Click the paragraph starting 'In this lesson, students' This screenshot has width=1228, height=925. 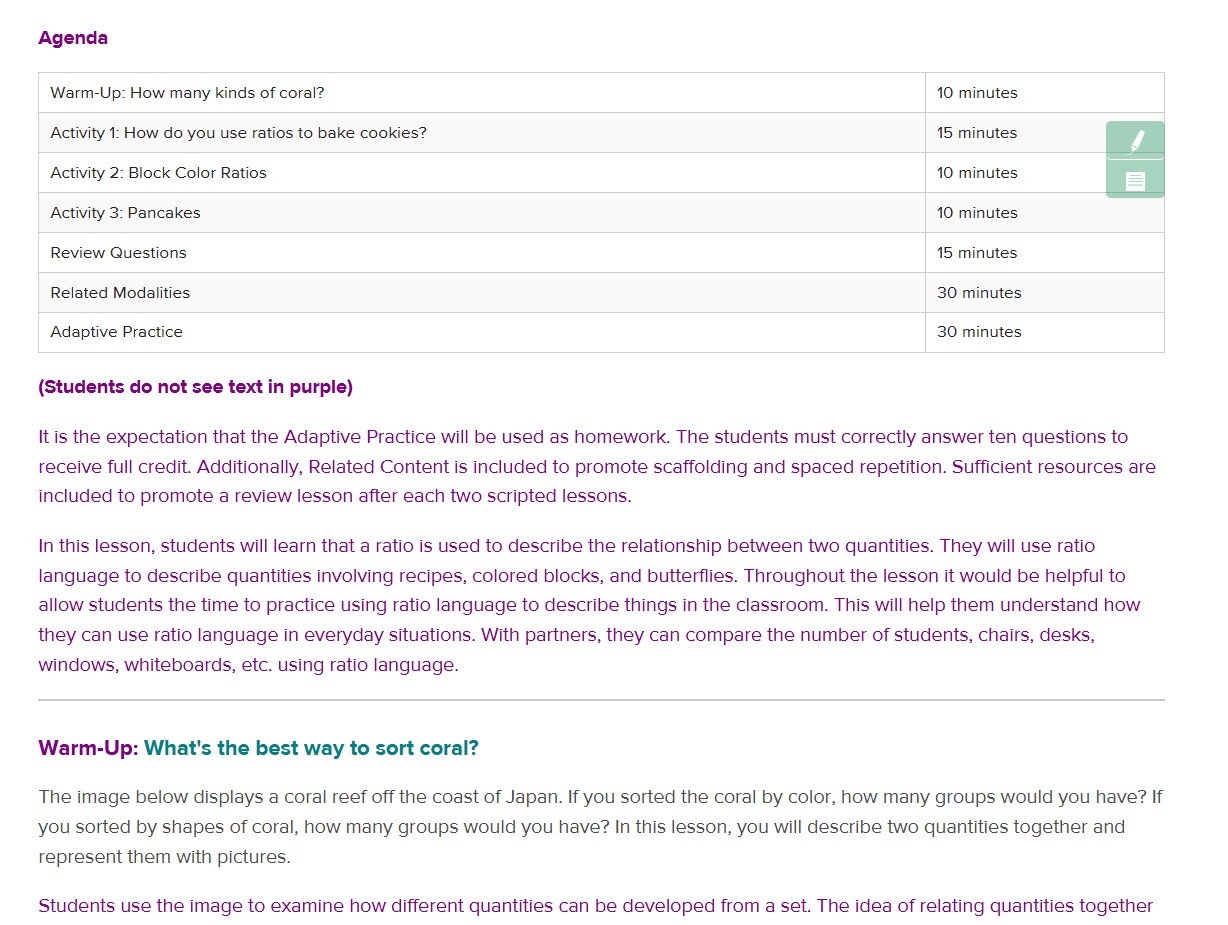590,605
